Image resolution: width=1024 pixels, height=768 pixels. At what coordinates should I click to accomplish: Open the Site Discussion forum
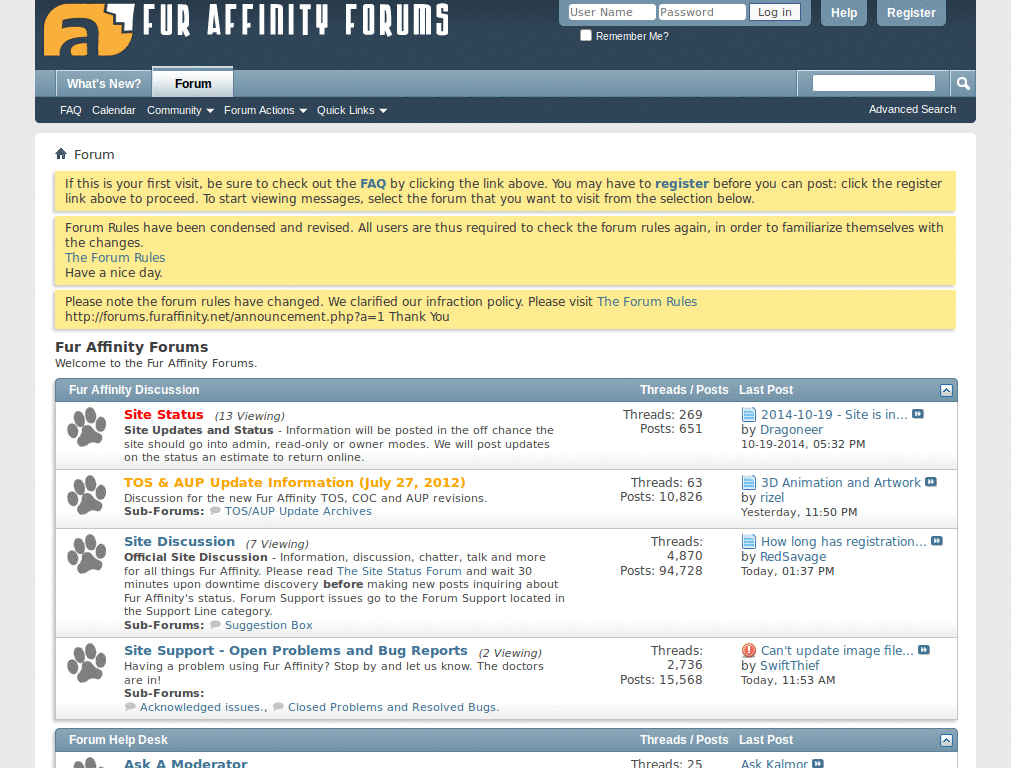tap(180, 541)
